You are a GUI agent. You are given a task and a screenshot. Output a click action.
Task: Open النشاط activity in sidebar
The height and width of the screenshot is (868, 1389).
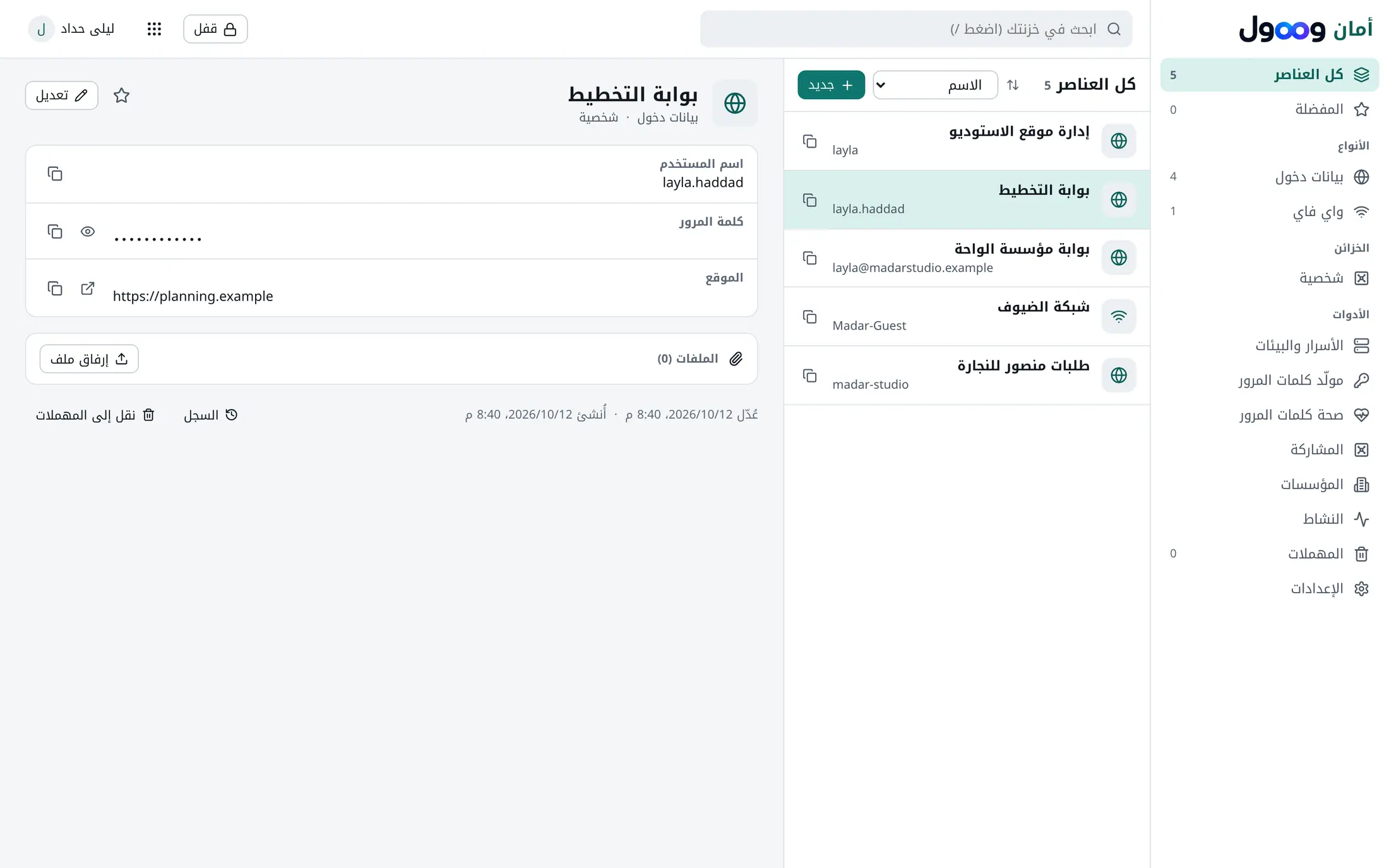click(1269, 519)
